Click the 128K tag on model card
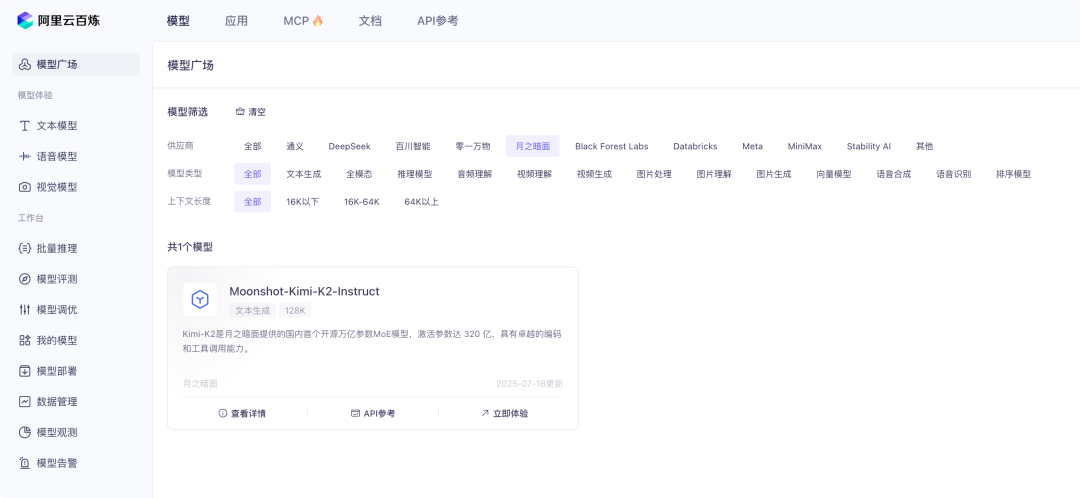Screen dimensions: 1080x498 295,311
